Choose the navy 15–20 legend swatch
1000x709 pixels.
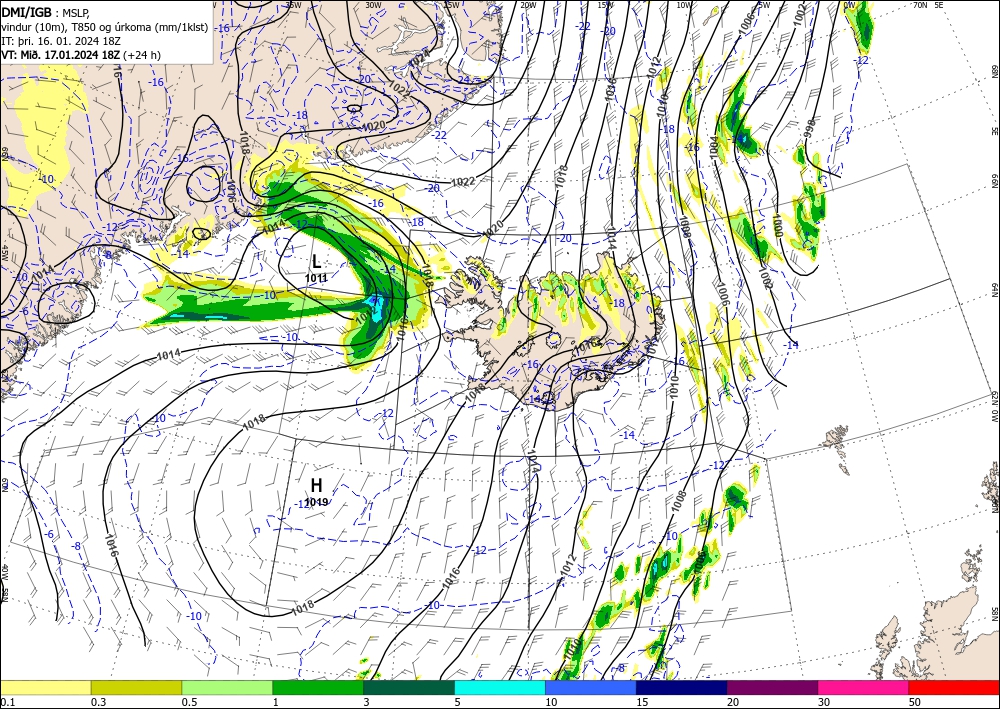point(682,687)
